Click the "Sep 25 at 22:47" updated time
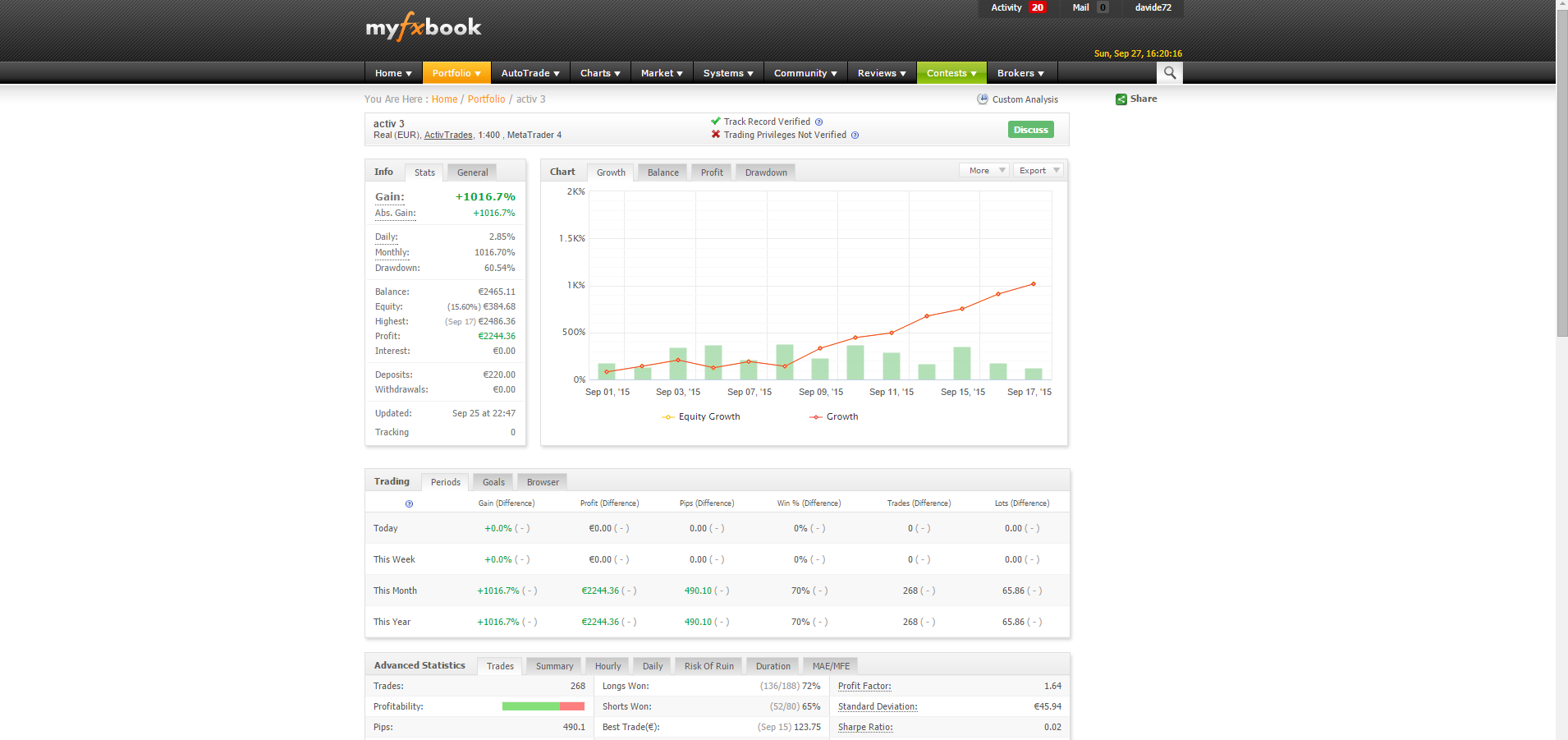This screenshot has height=740, width=1568. pos(484,414)
